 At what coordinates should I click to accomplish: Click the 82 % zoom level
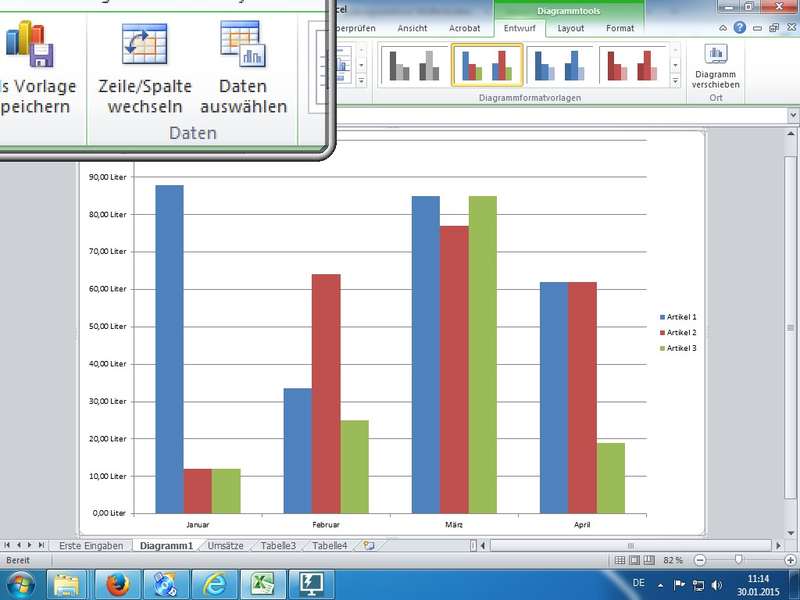point(672,560)
